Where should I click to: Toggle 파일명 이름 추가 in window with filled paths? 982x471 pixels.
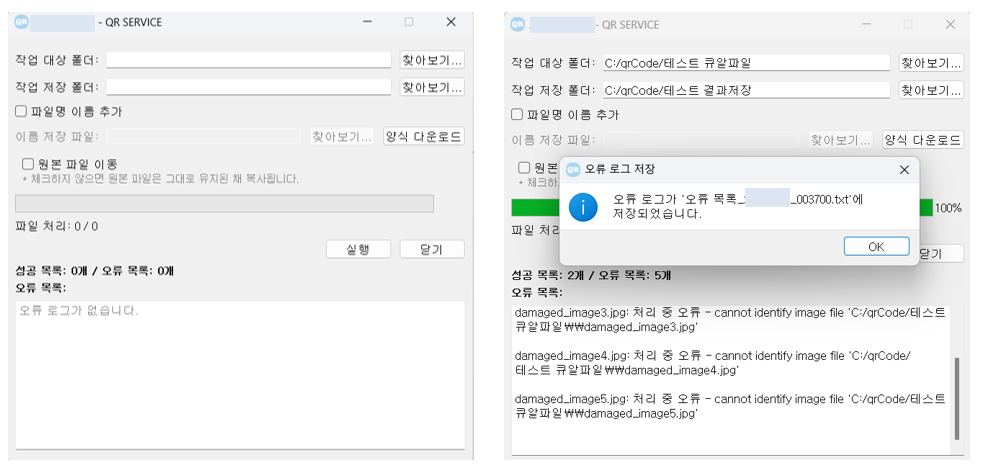coord(517,115)
